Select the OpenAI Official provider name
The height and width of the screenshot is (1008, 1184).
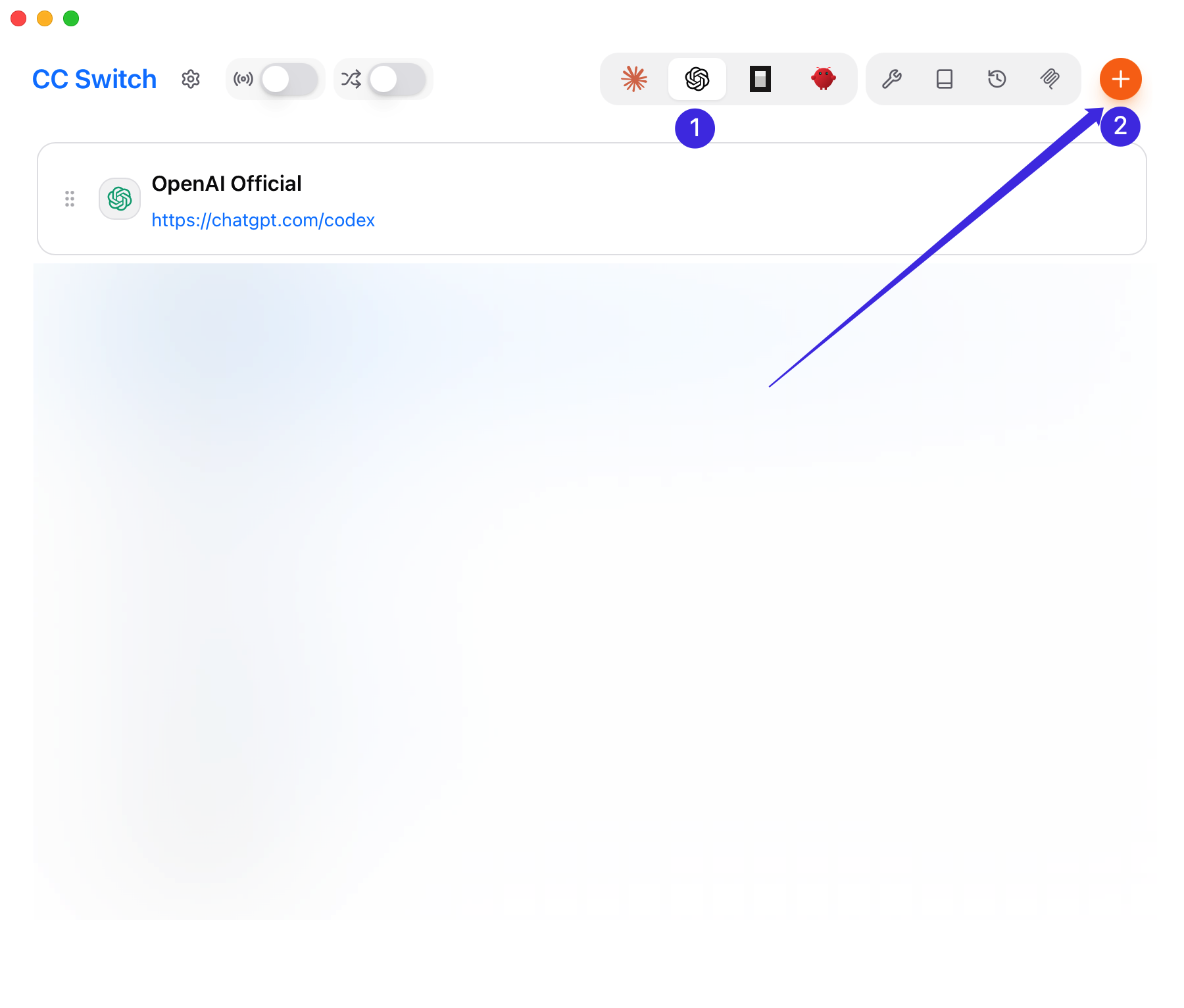pyautogui.click(x=226, y=184)
